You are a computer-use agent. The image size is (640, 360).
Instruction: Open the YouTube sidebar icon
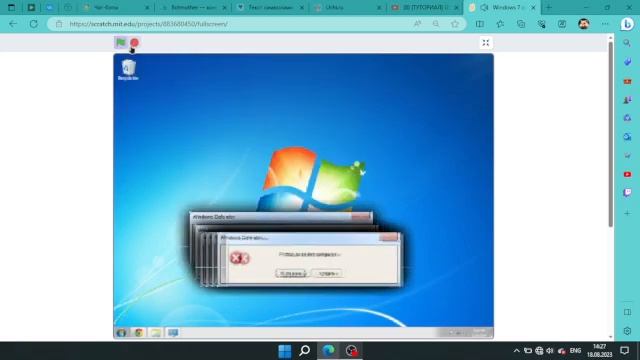[627, 174]
